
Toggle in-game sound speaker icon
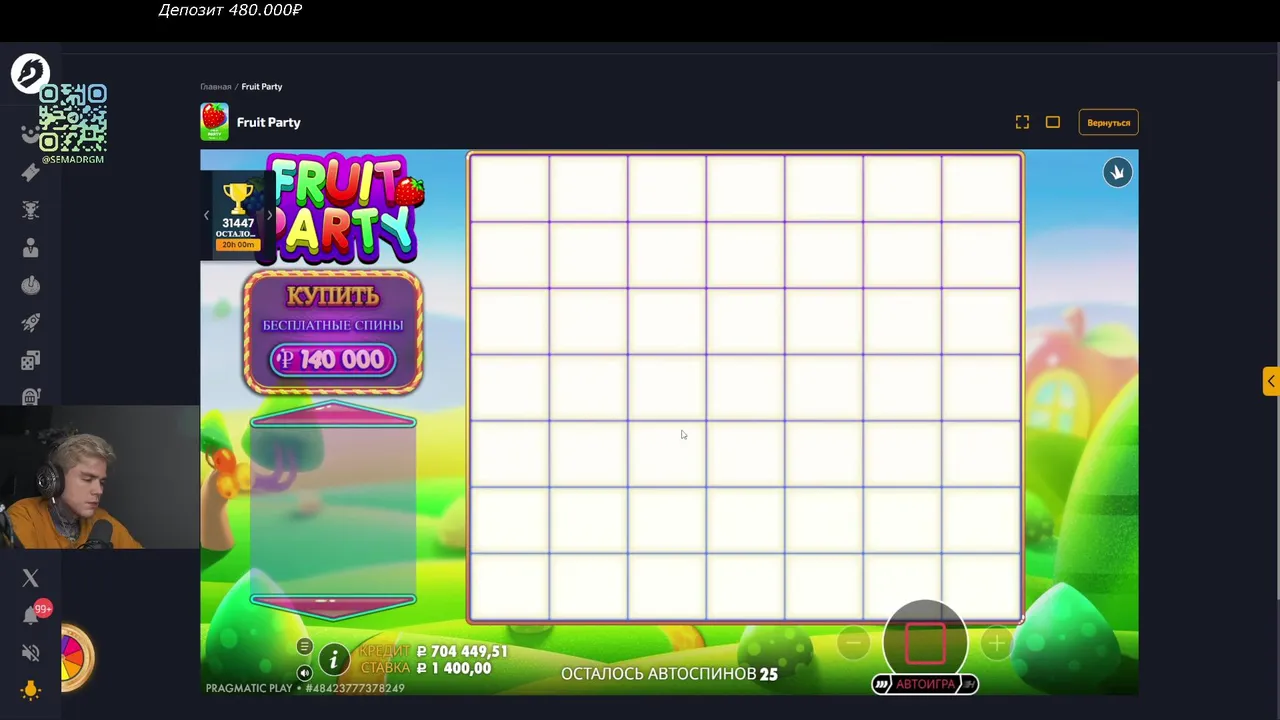pos(304,673)
